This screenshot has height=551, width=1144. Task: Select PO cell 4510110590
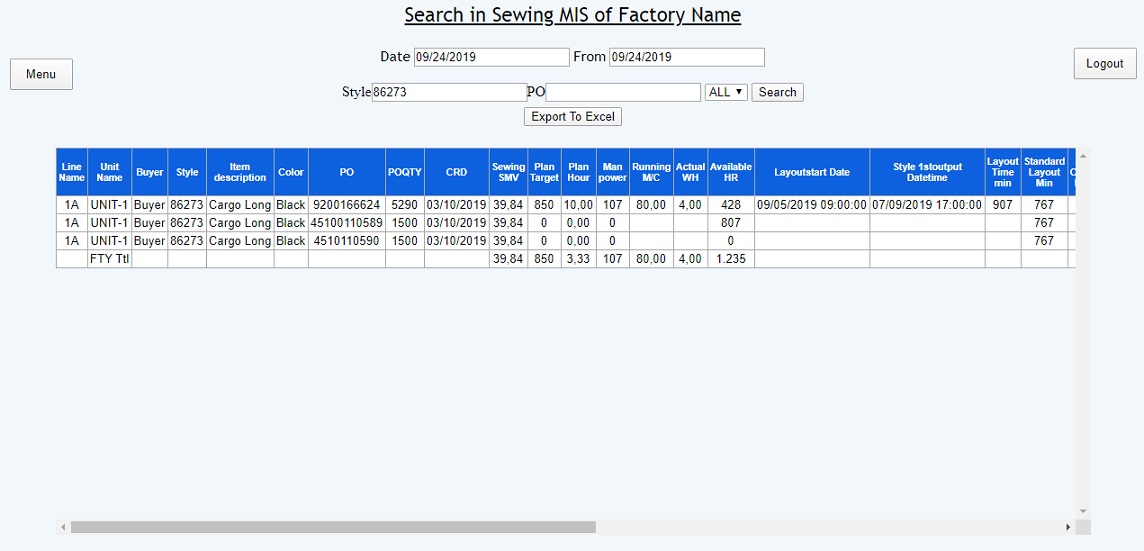click(347, 241)
